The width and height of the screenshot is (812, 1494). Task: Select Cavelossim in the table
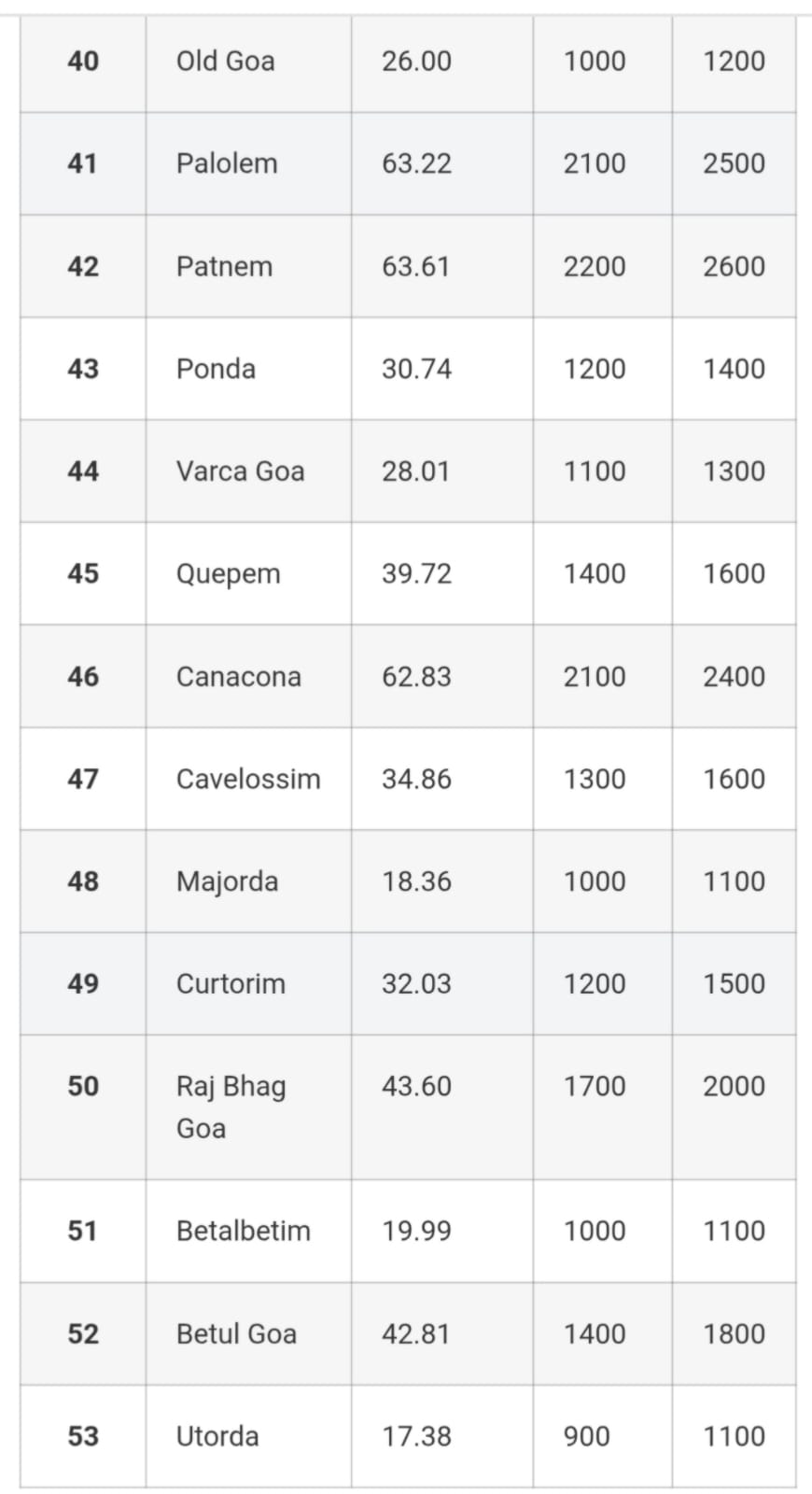(247, 779)
